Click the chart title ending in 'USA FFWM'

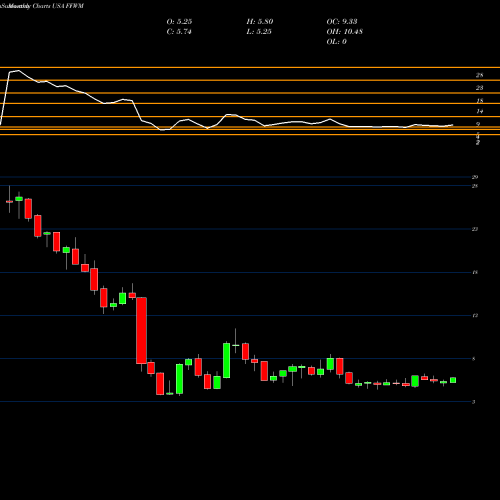pyautogui.click(x=42, y=6)
